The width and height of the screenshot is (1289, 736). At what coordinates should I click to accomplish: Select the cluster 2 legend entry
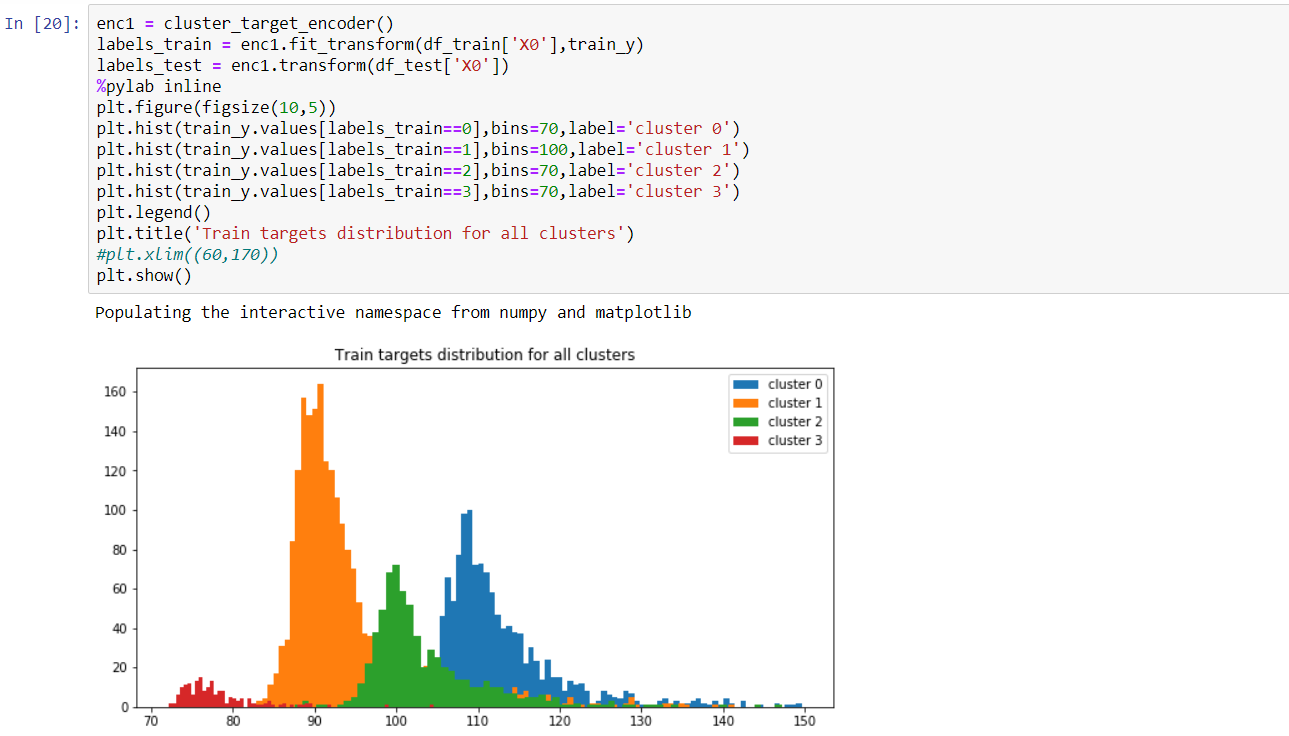(x=795, y=421)
